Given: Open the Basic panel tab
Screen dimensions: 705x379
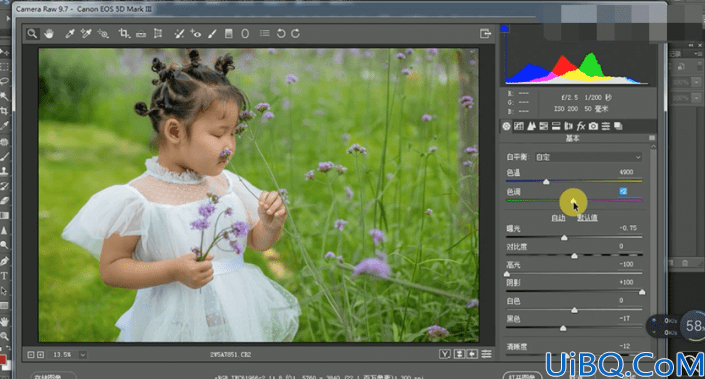Looking at the screenshot, I should [x=506, y=126].
